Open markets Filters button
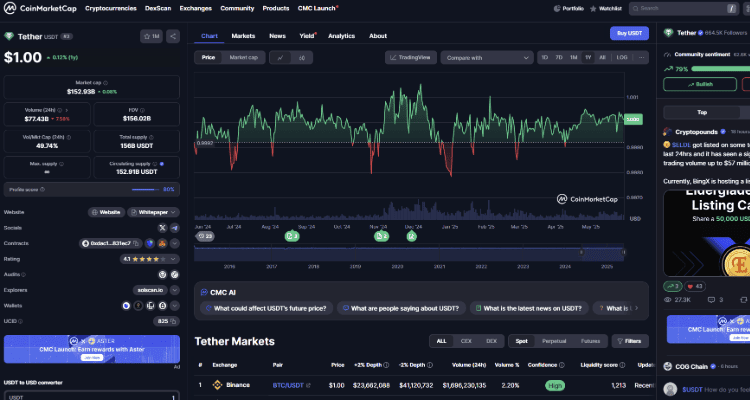 click(x=630, y=341)
